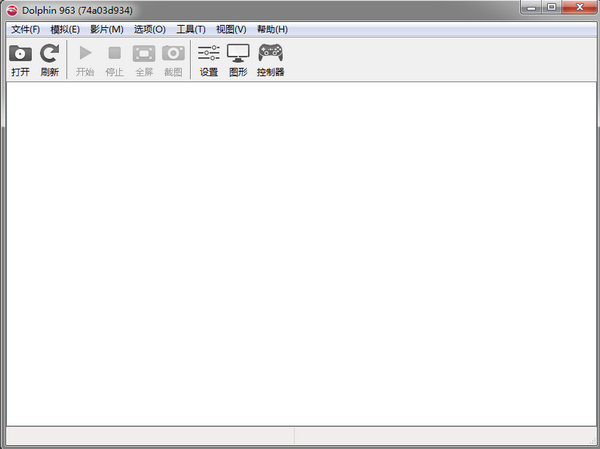Click the Dolphin logo in title bar

tap(12, 10)
